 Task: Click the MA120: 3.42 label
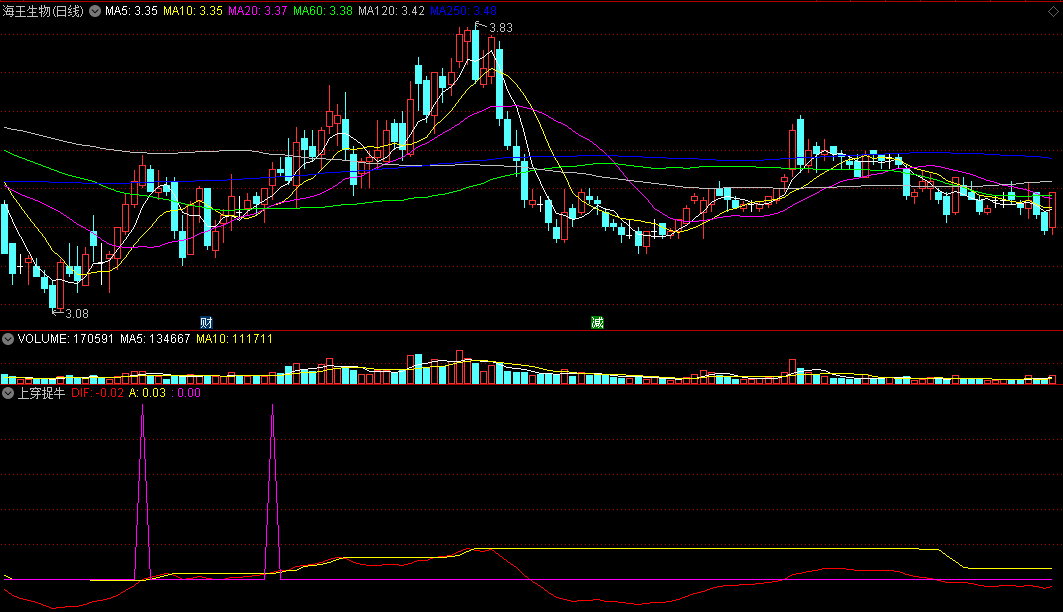[x=391, y=11]
